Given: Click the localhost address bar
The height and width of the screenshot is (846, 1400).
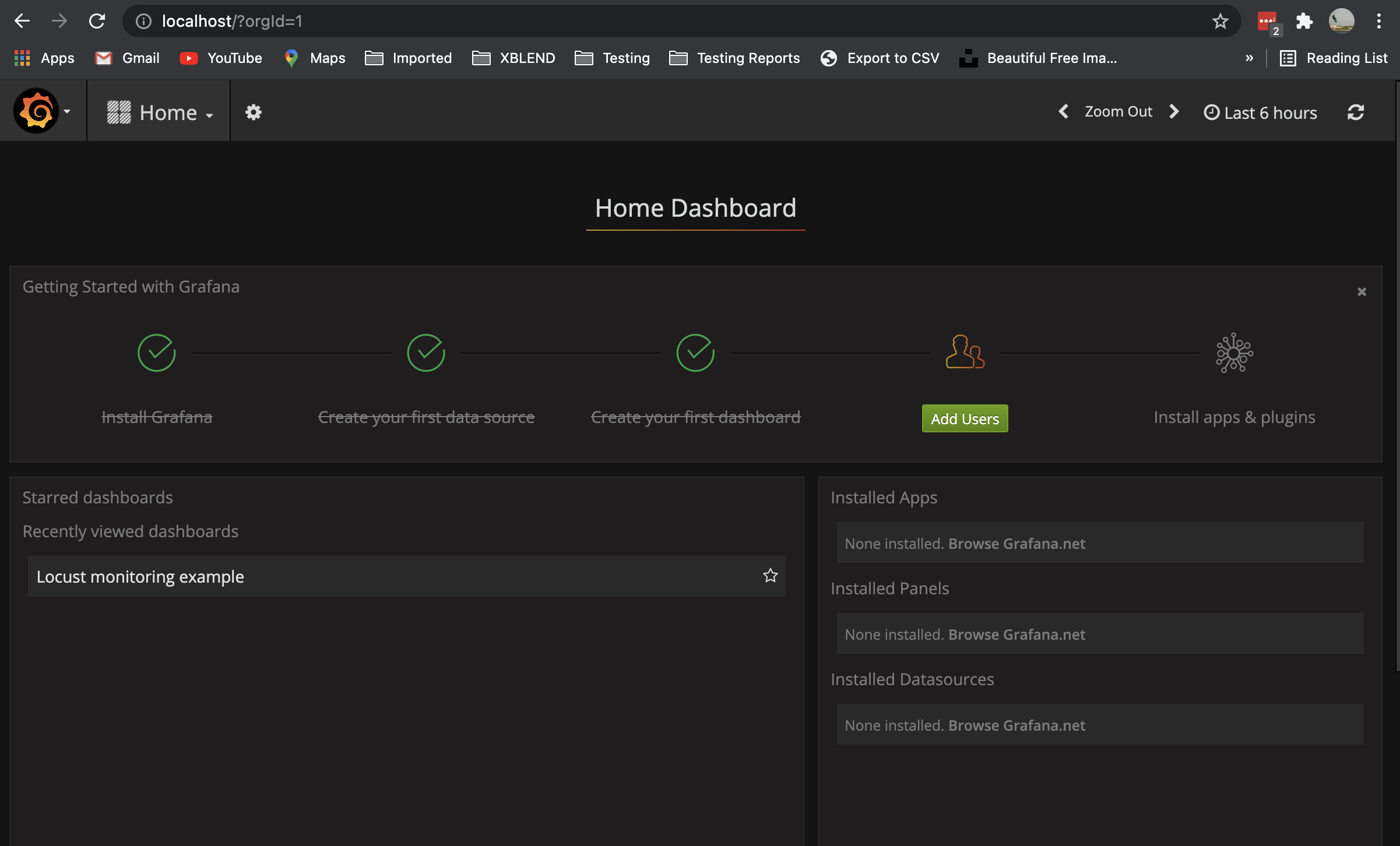Looking at the screenshot, I should click(682, 21).
